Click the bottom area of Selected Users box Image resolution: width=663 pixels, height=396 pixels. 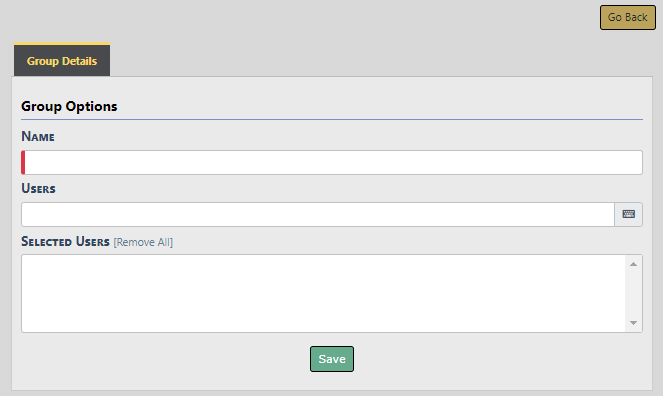[323, 325]
